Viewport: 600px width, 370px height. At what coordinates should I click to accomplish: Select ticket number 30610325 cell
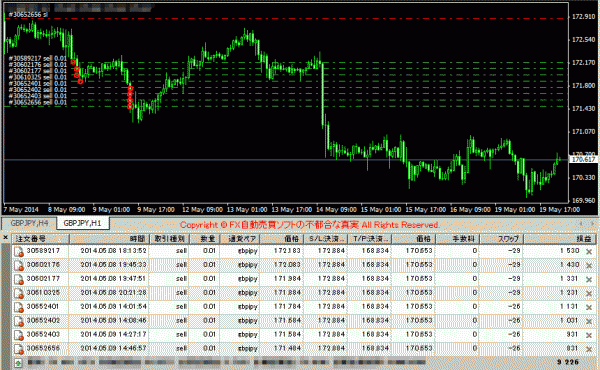[43, 292]
